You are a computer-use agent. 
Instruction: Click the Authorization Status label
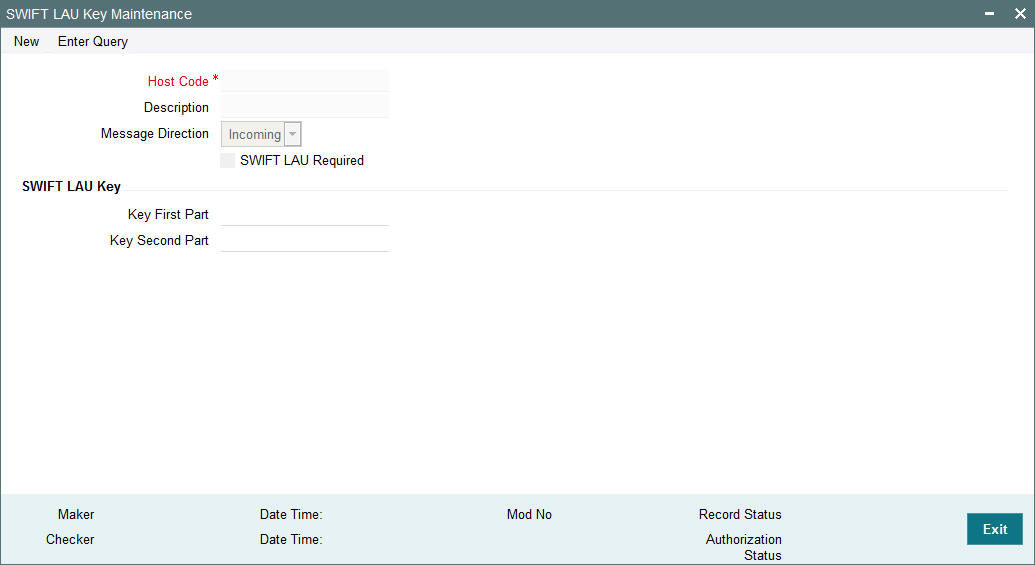(x=744, y=547)
